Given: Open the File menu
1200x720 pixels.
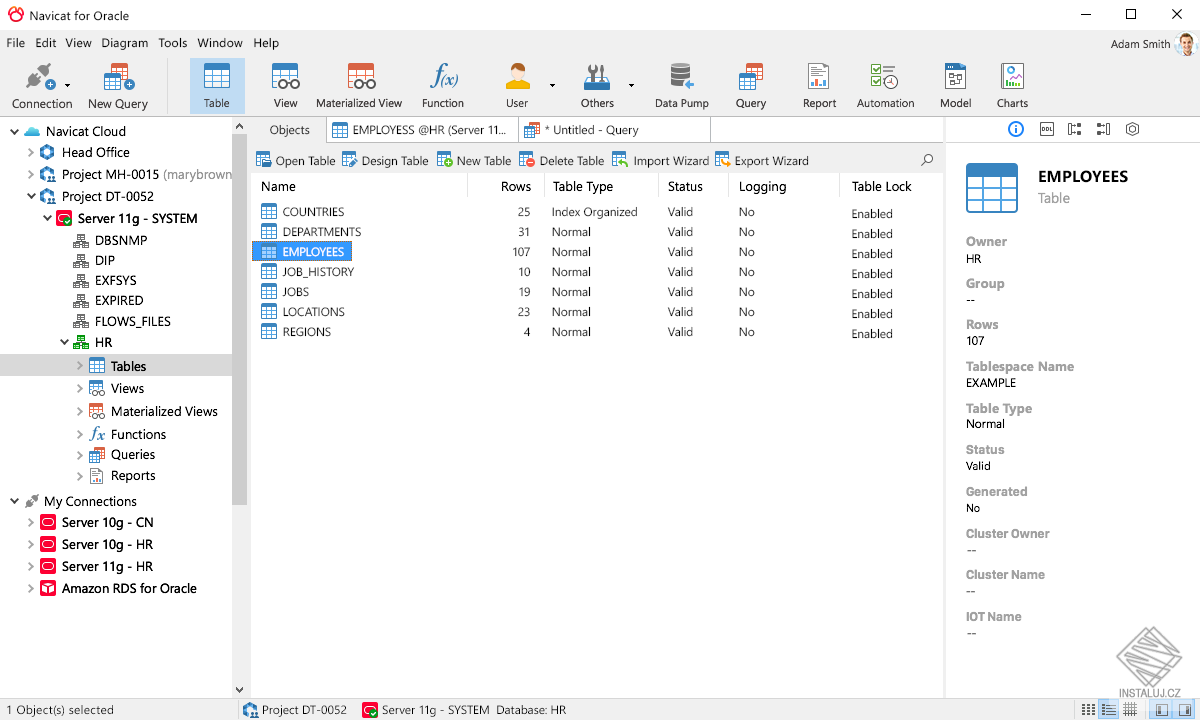Looking at the screenshot, I should (15, 43).
